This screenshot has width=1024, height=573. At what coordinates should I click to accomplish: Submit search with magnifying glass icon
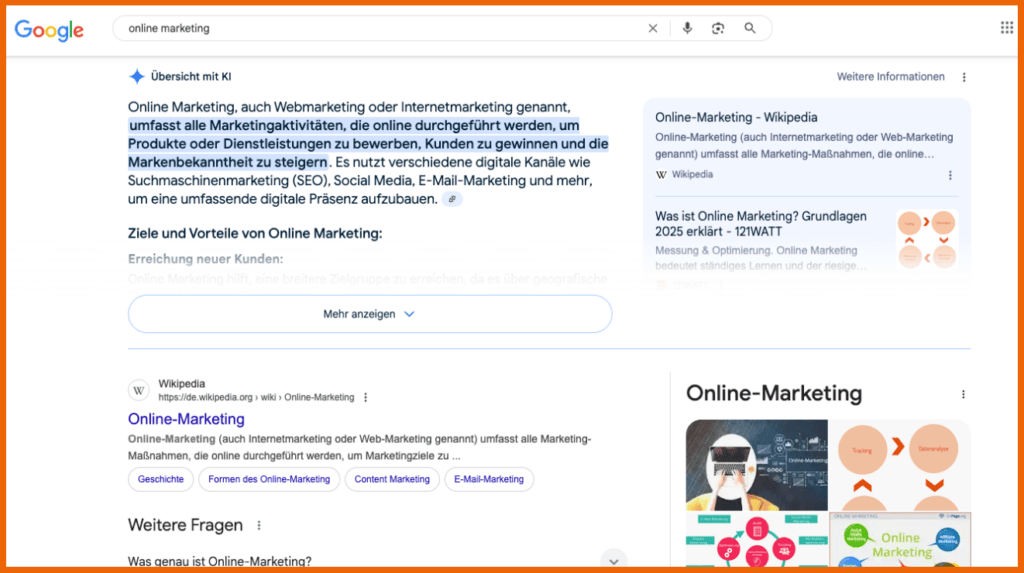point(750,28)
